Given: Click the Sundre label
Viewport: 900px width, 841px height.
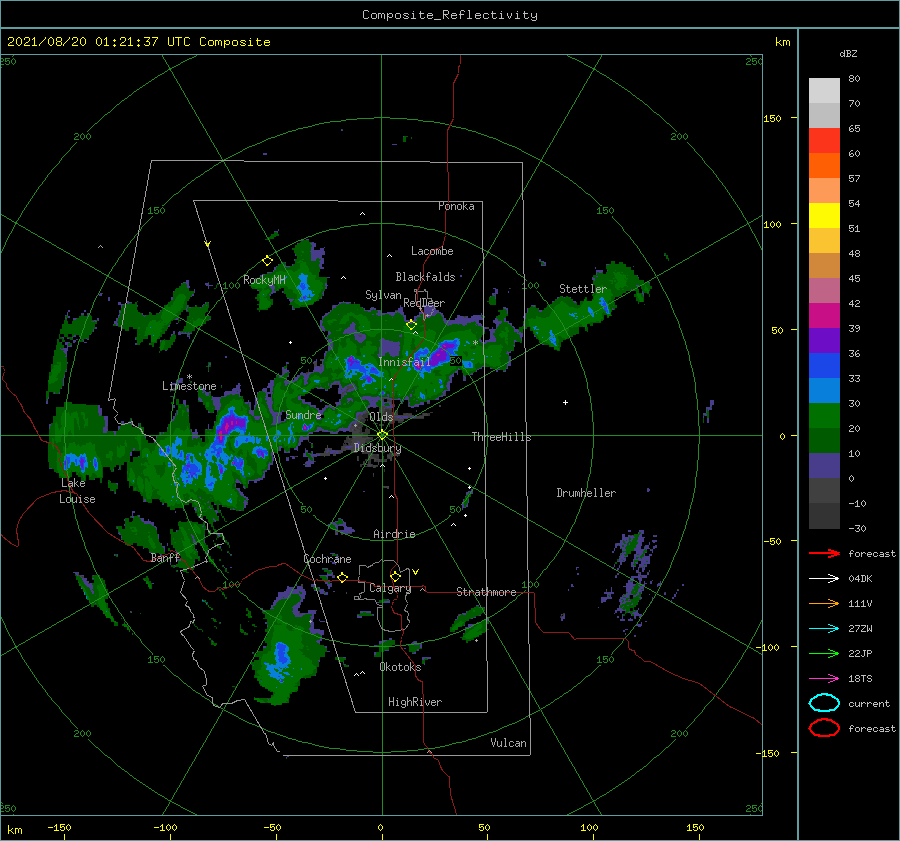Looking at the screenshot, I should tap(303, 415).
